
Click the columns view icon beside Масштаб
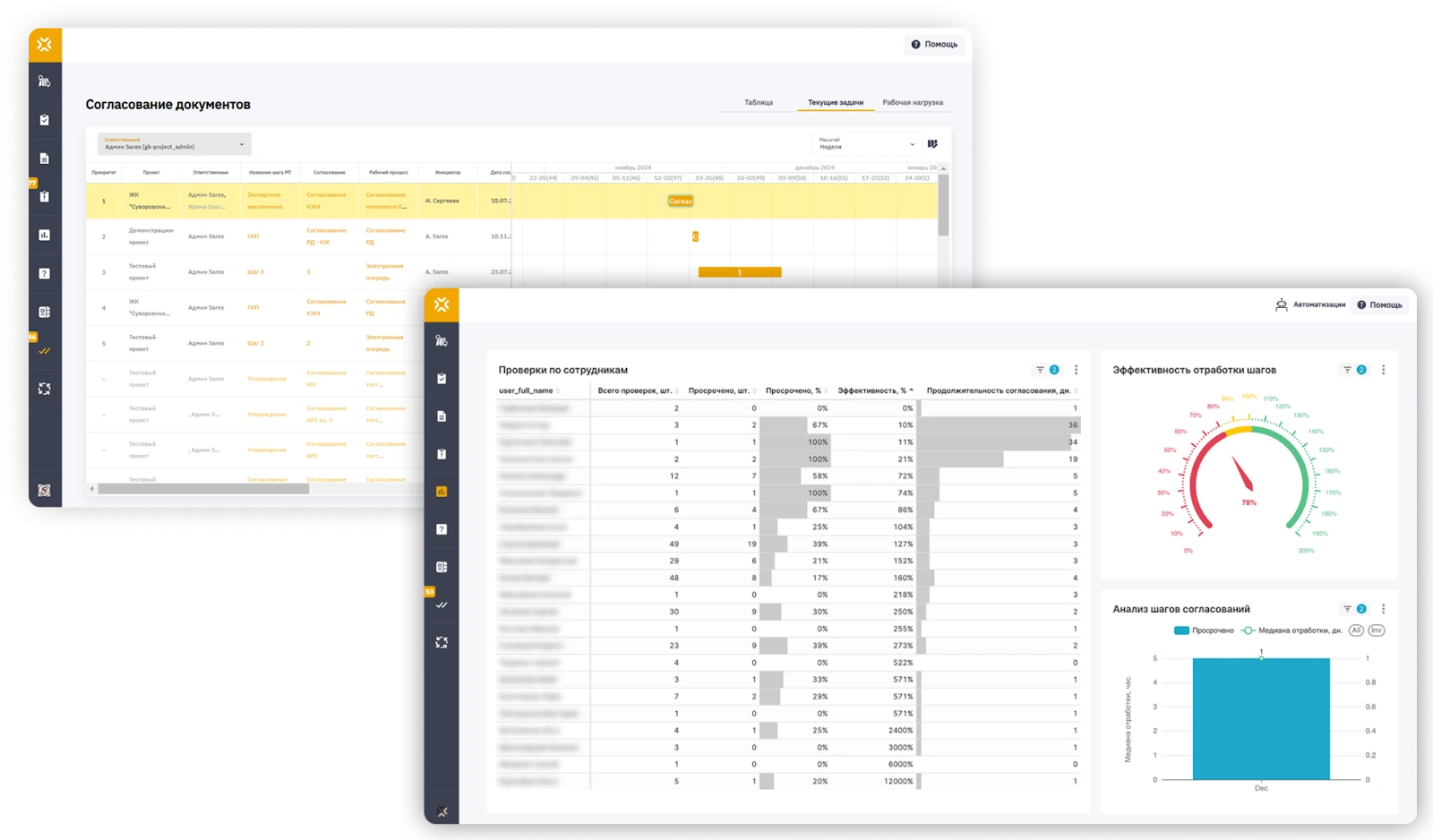[932, 144]
